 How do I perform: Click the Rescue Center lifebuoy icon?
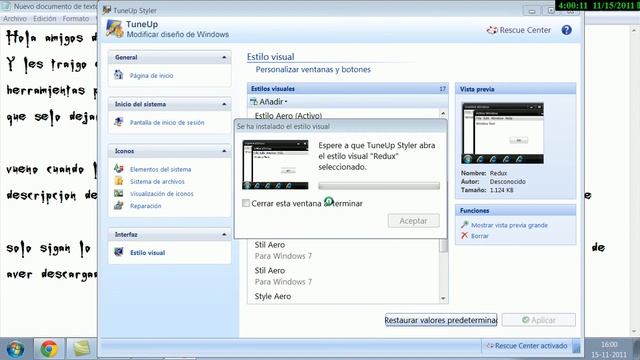492,30
